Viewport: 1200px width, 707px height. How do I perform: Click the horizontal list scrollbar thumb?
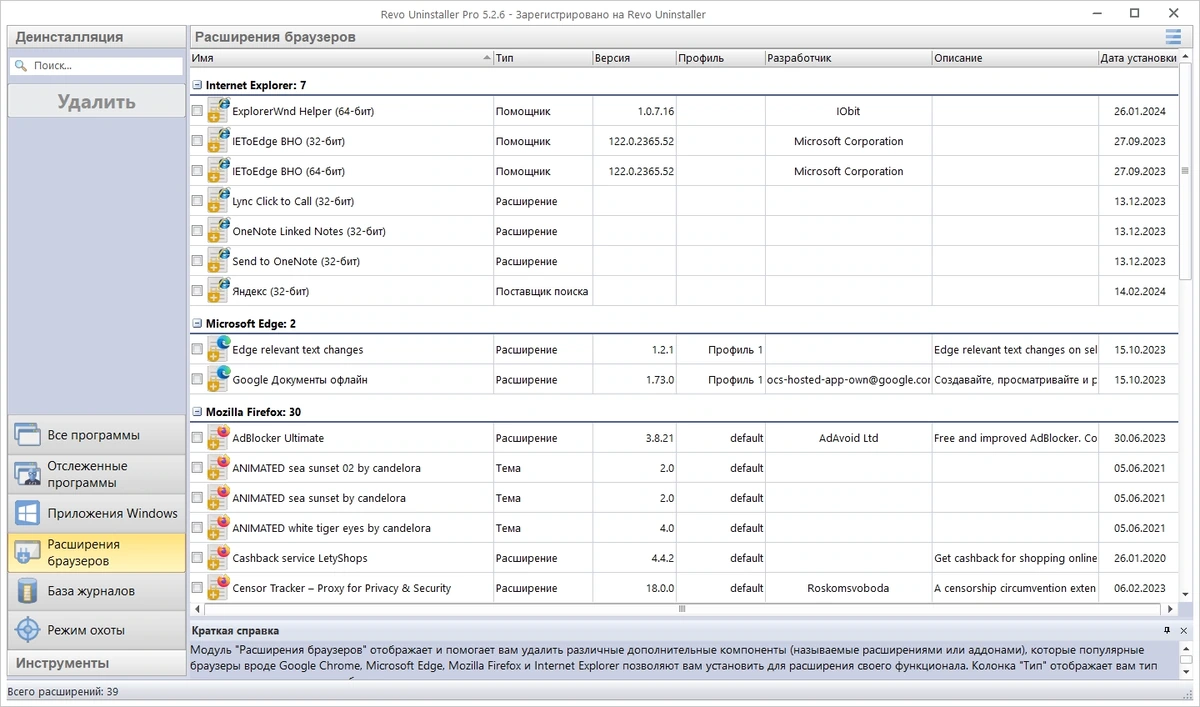point(683,608)
